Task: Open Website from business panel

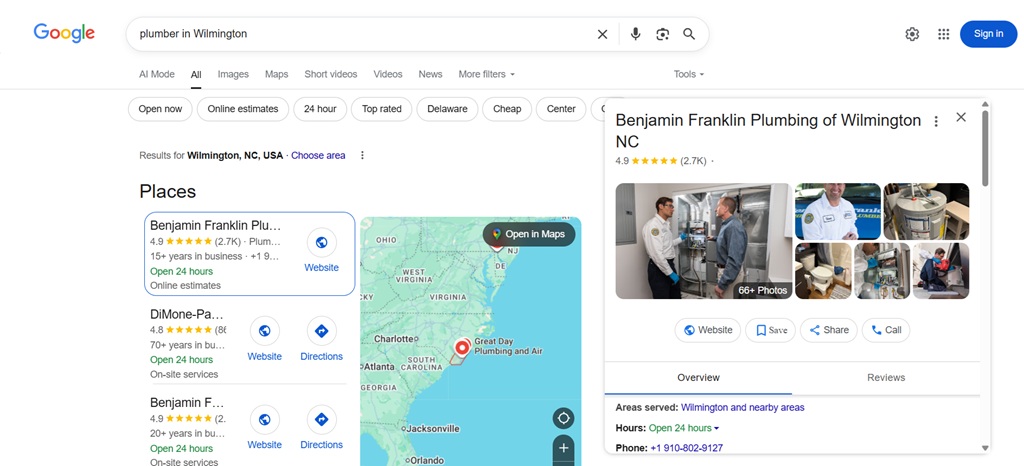Action: pos(708,330)
